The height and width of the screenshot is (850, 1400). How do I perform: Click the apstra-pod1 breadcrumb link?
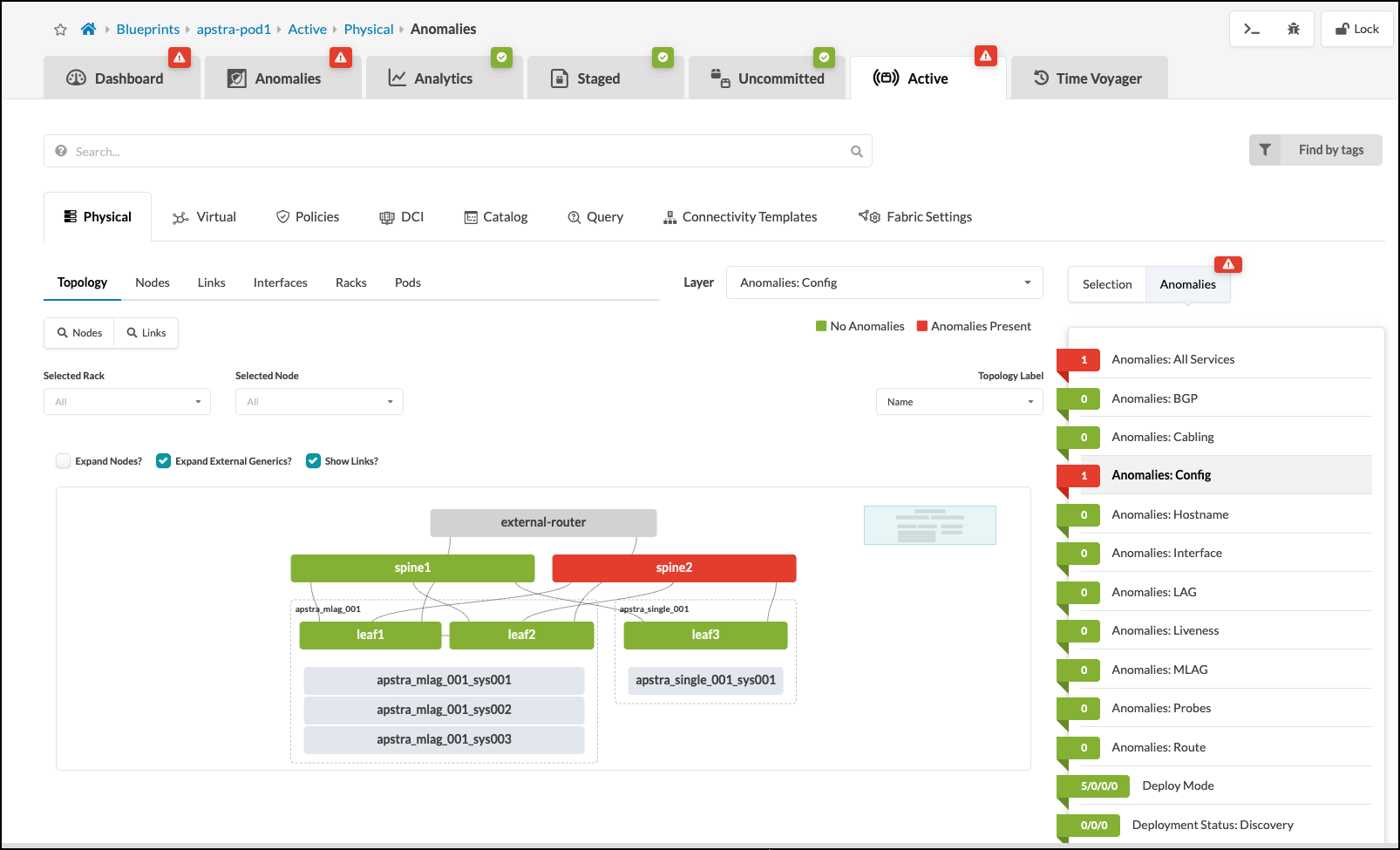pos(234,30)
